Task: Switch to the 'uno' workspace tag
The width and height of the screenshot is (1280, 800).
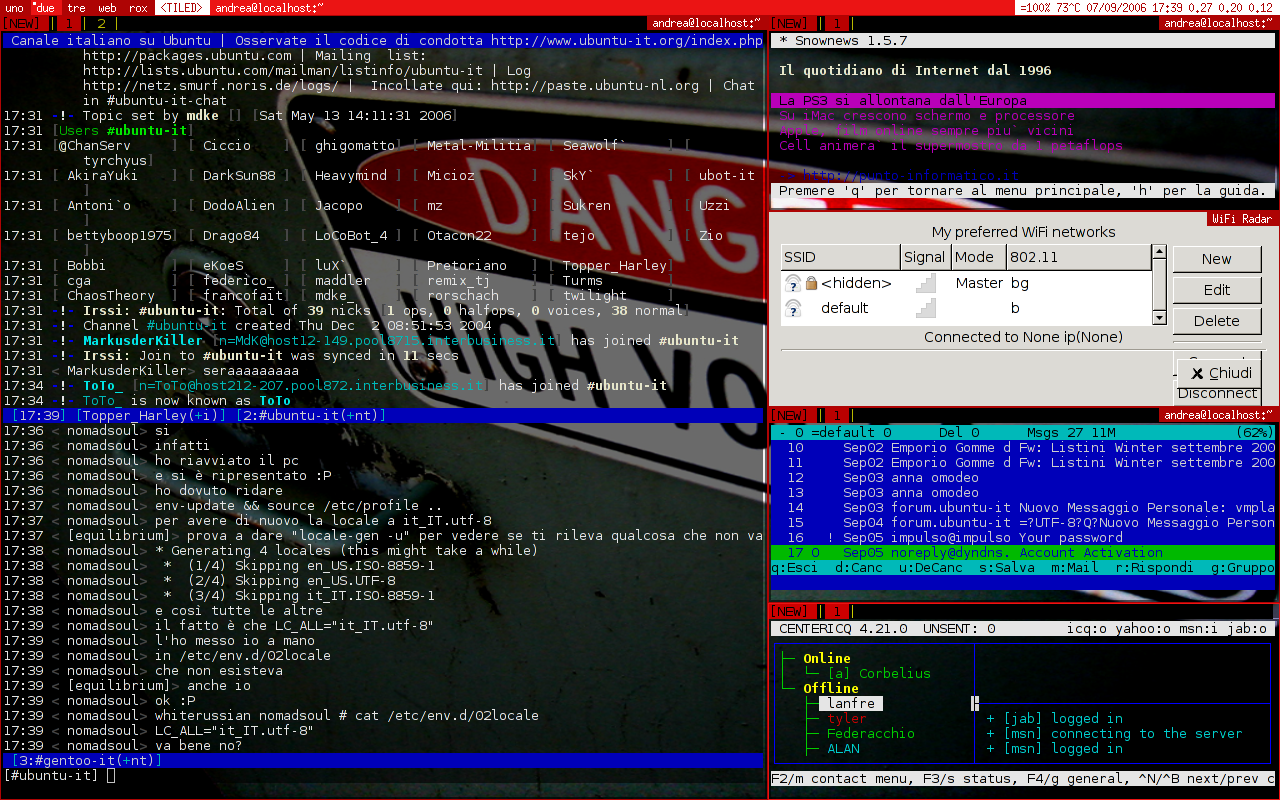Action: coord(15,8)
